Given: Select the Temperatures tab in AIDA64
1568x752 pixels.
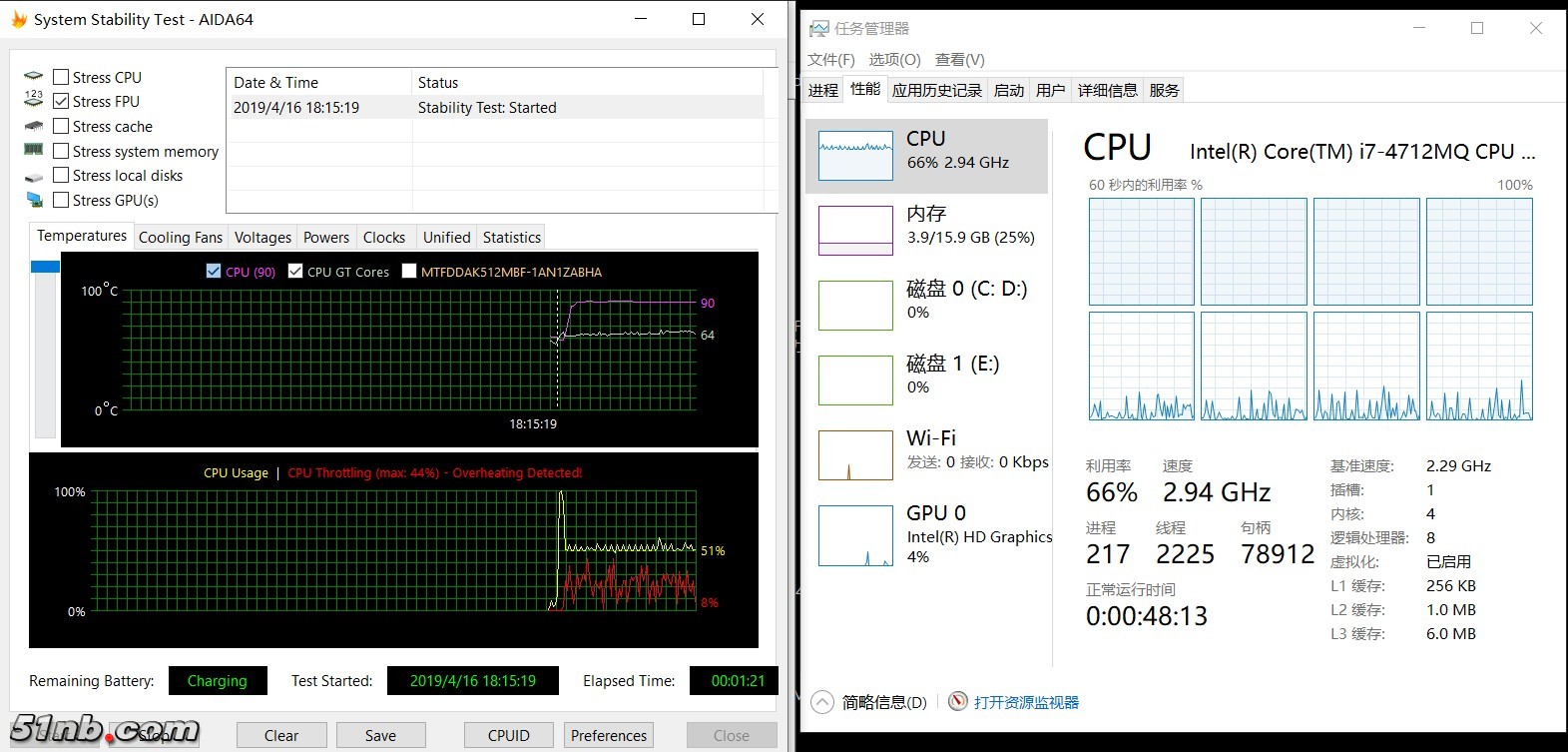Looking at the screenshot, I should [82, 236].
